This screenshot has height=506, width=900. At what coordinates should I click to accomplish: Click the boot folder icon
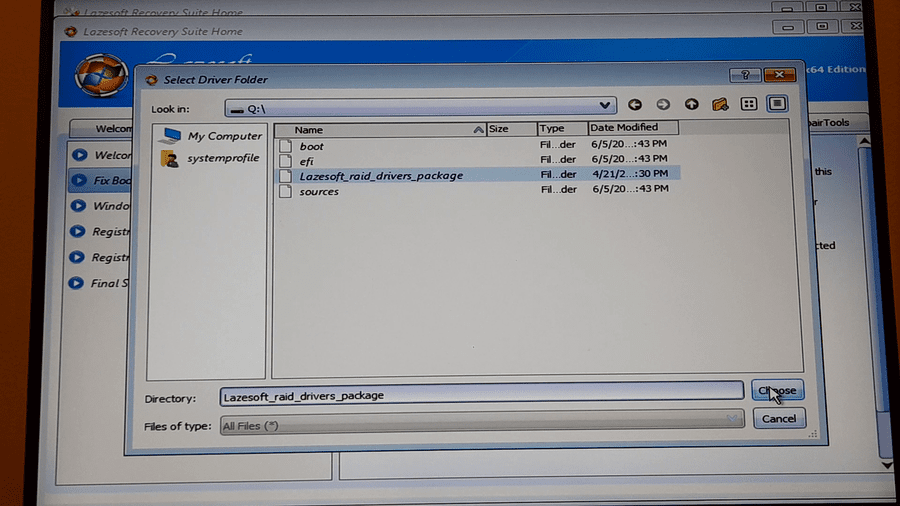click(x=285, y=146)
